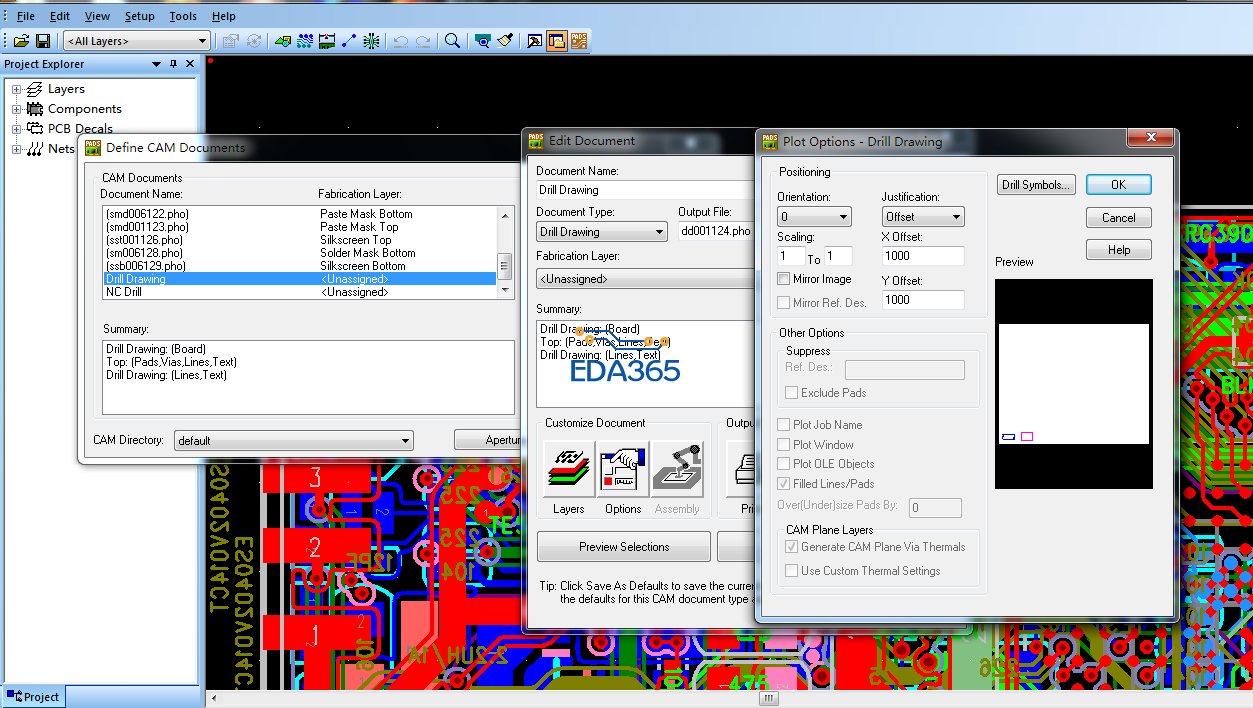Open the Setup menu

pyautogui.click(x=139, y=16)
